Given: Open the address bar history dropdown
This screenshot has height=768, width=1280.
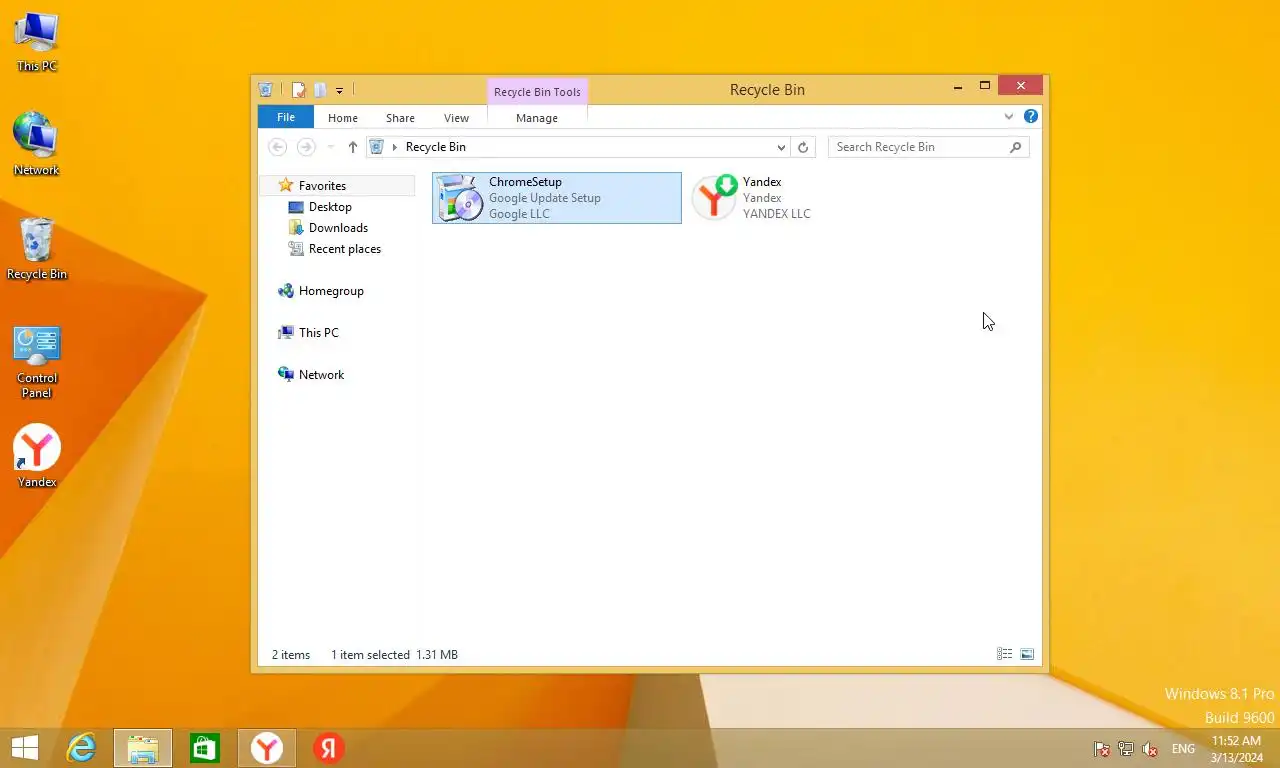Looking at the screenshot, I should click(781, 147).
